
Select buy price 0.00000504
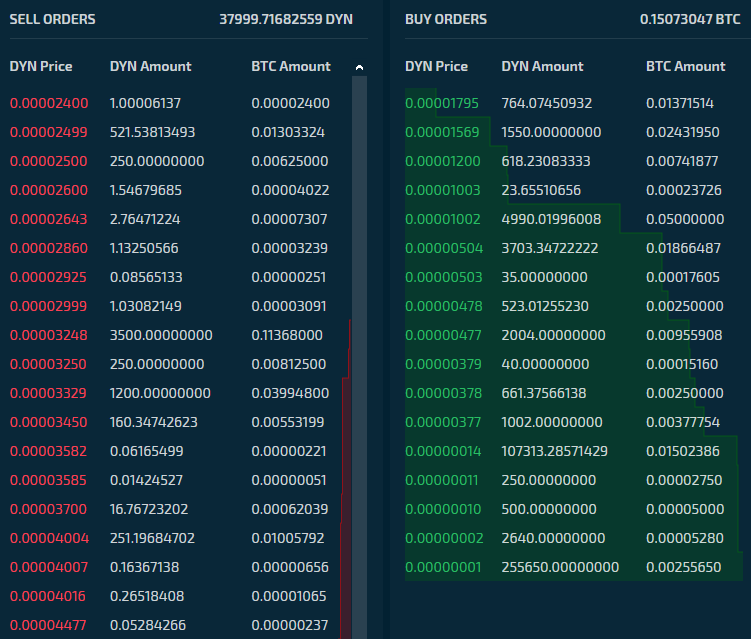(443, 248)
